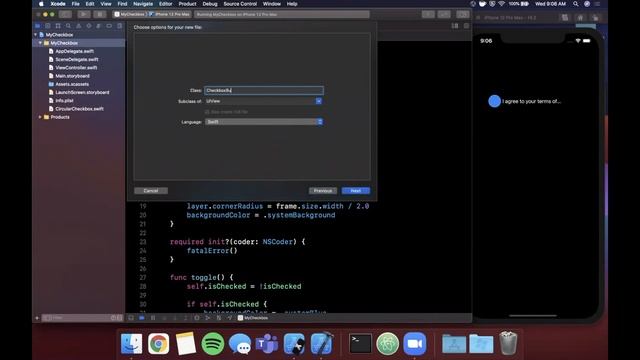640x360 pixels.
Task: Open the Breakpoint navigator icon
Action: click(x=109, y=26)
